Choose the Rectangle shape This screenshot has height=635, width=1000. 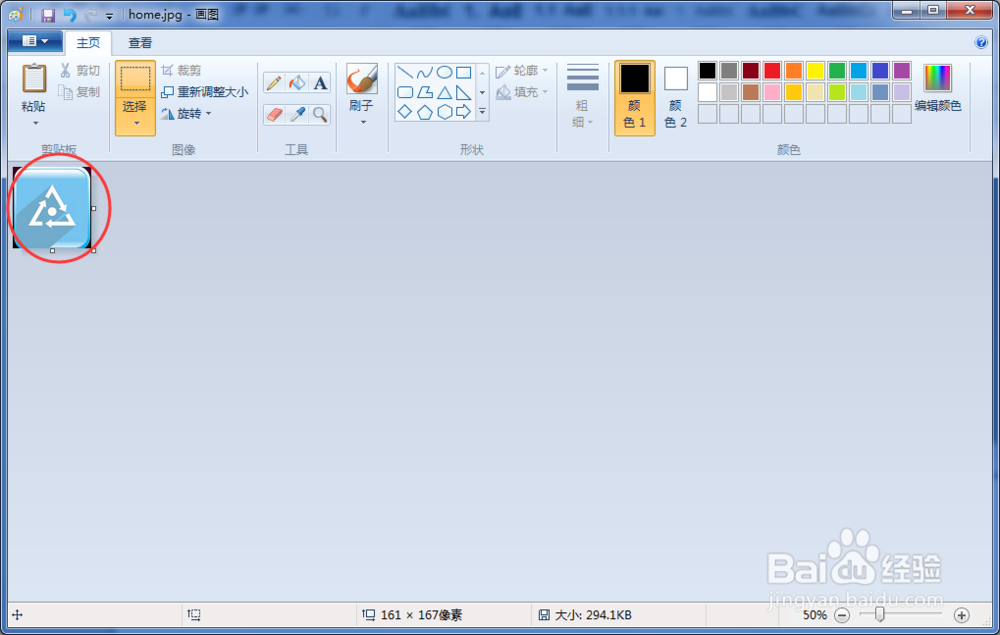464,72
